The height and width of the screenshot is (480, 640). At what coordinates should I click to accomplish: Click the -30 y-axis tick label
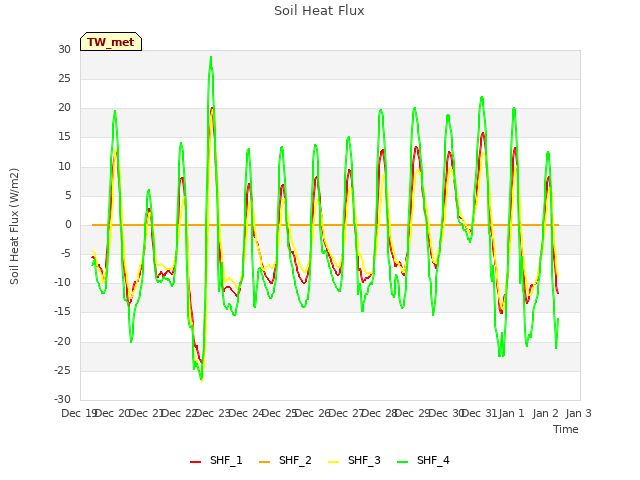click(x=62, y=399)
